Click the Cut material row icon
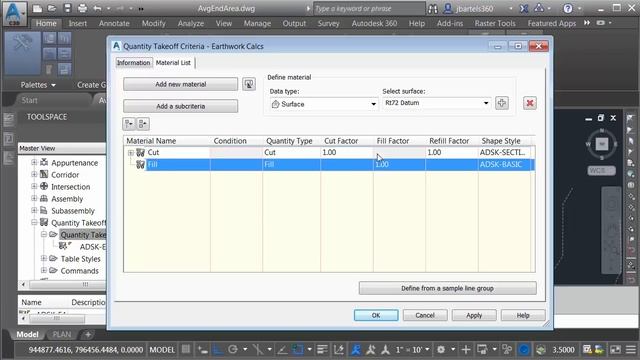Screen dimensions: 640x360 (x=140, y=152)
